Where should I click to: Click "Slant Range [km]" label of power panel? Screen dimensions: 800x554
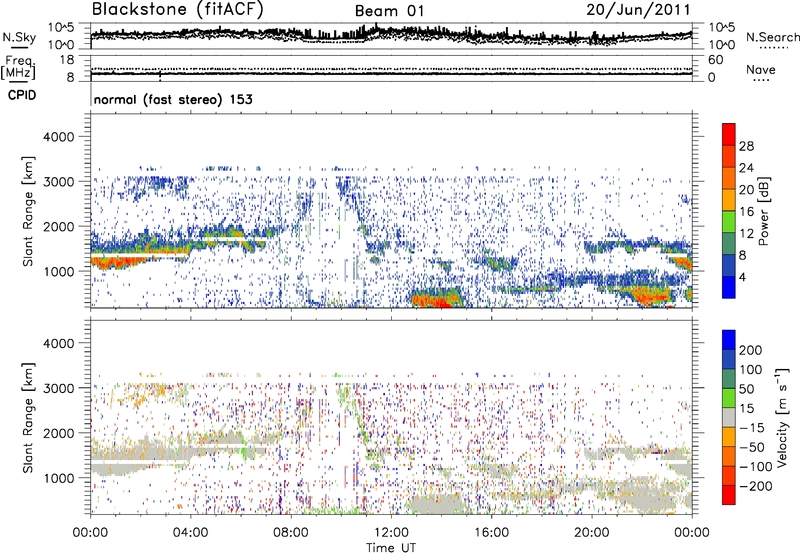tap(28, 211)
